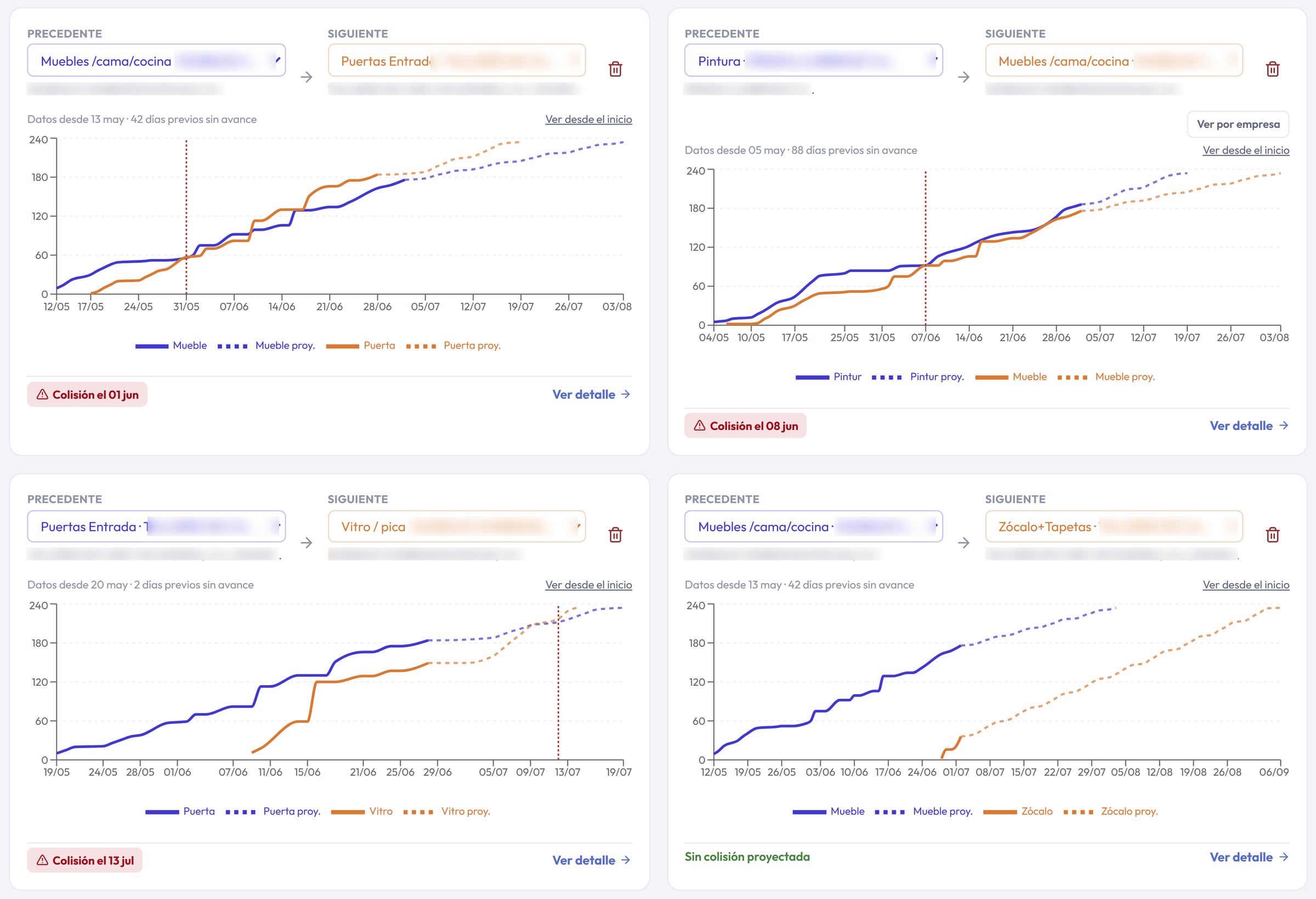Toggle Mueble proy. legend in Pintura chart
Viewport: 1316px width, 899px height.
coord(1106,377)
